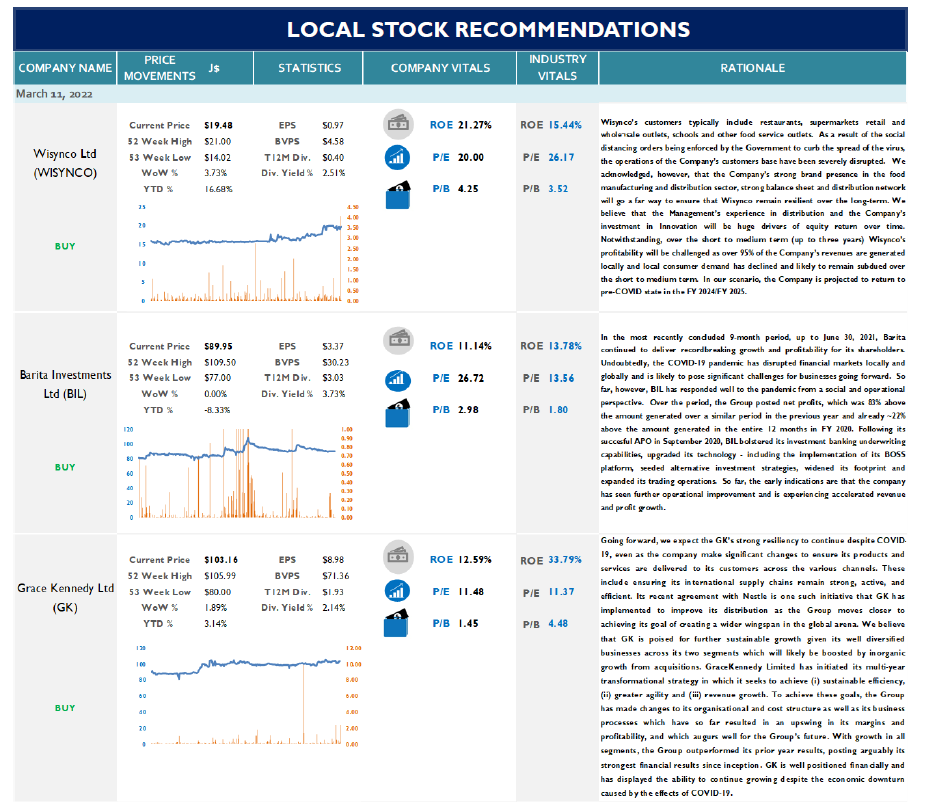The width and height of the screenshot is (934, 802).
Task: Click Barita 52 week high $109.50
Action: 220,362
